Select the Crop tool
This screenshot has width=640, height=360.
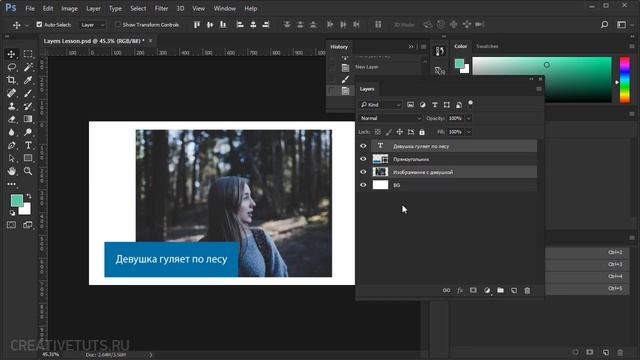click(11, 80)
